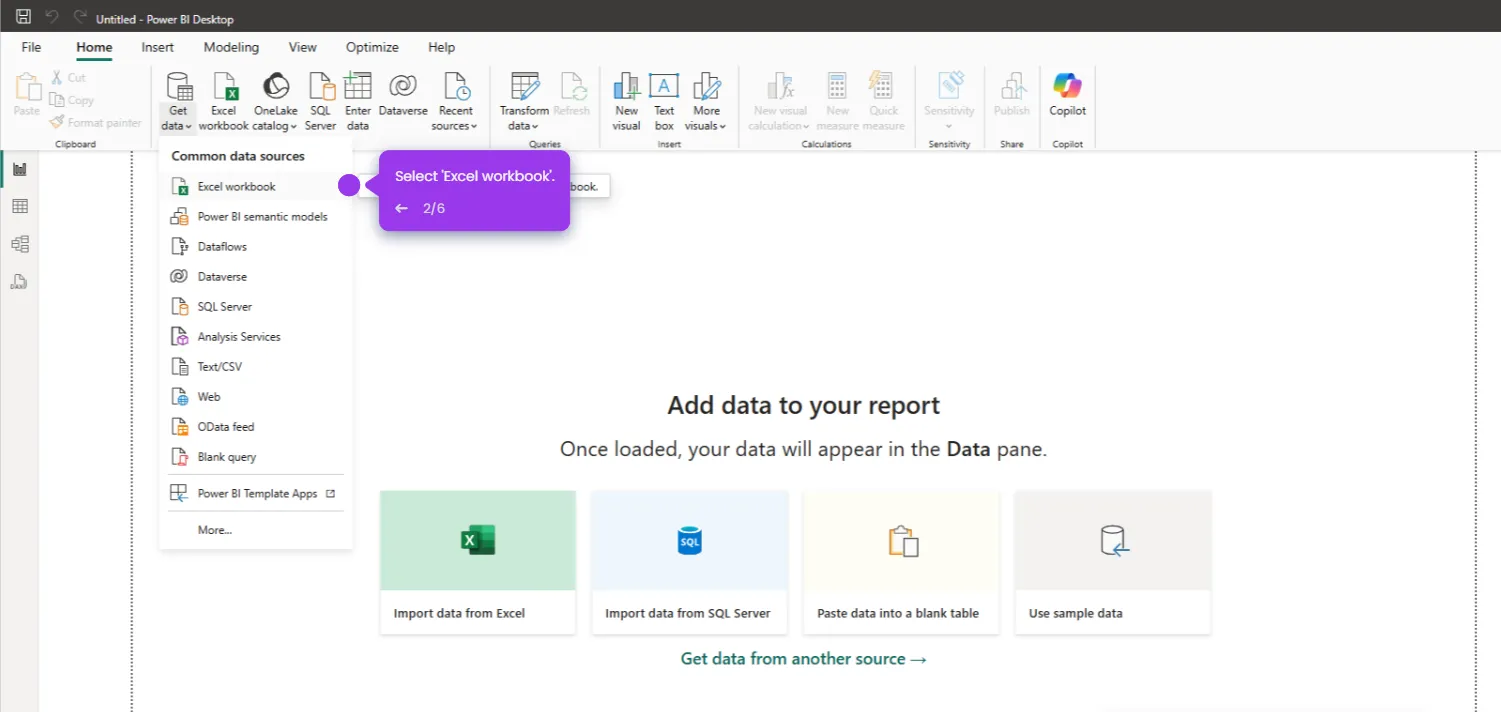1501x712 pixels.
Task: Open DAX query view in left sidebar
Action: pos(19,282)
